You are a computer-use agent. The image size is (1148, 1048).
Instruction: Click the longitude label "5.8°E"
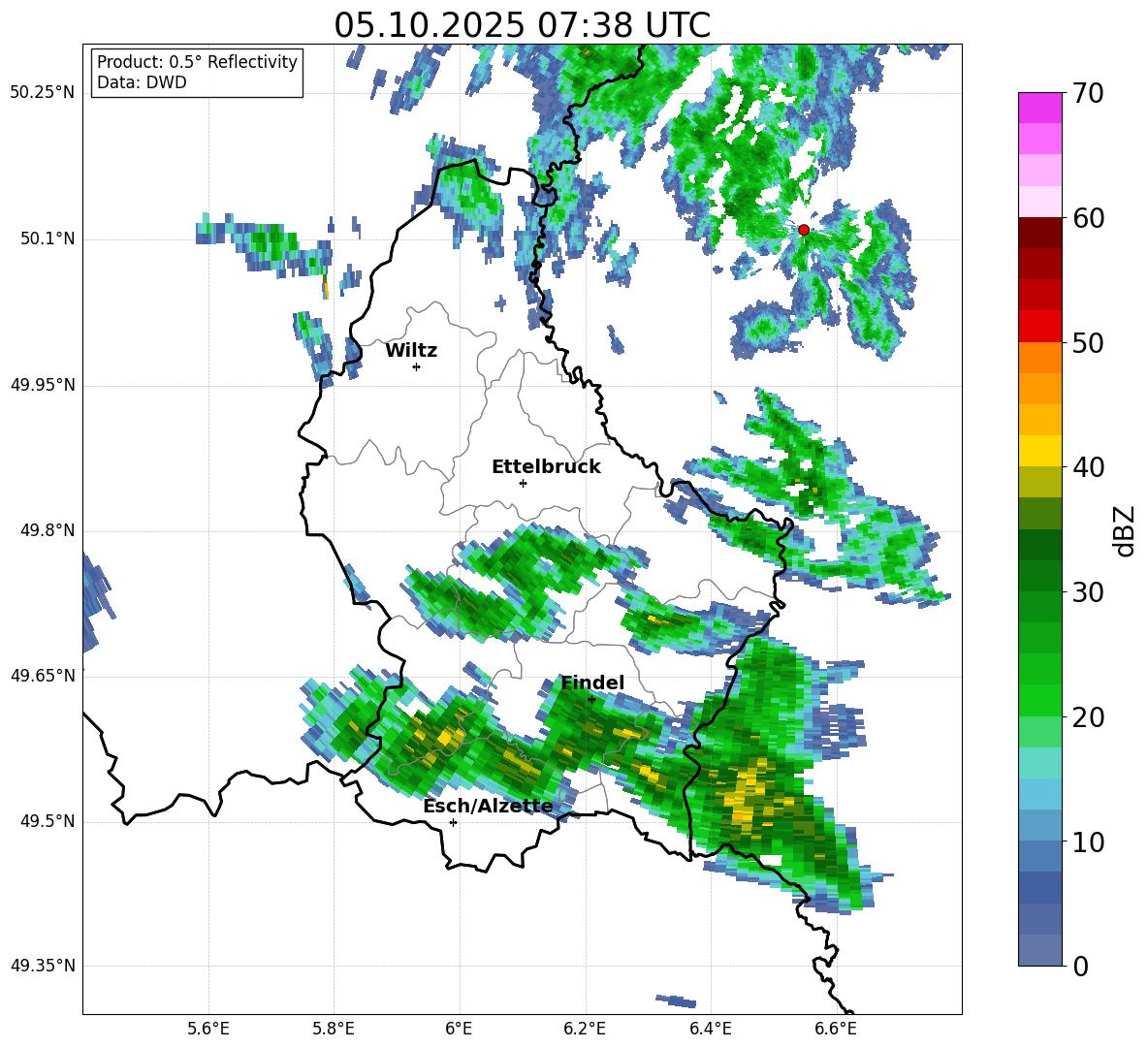tap(334, 1029)
